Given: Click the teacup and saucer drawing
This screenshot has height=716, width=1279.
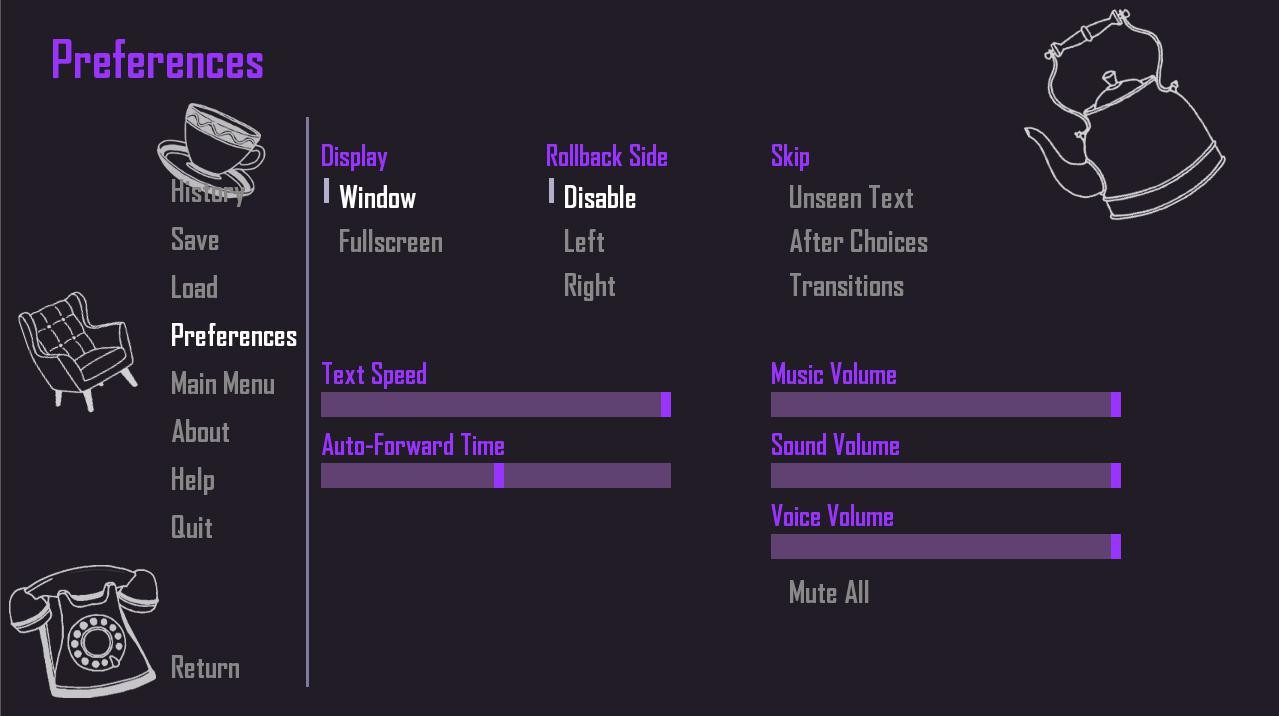Looking at the screenshot, I should 211,148.
